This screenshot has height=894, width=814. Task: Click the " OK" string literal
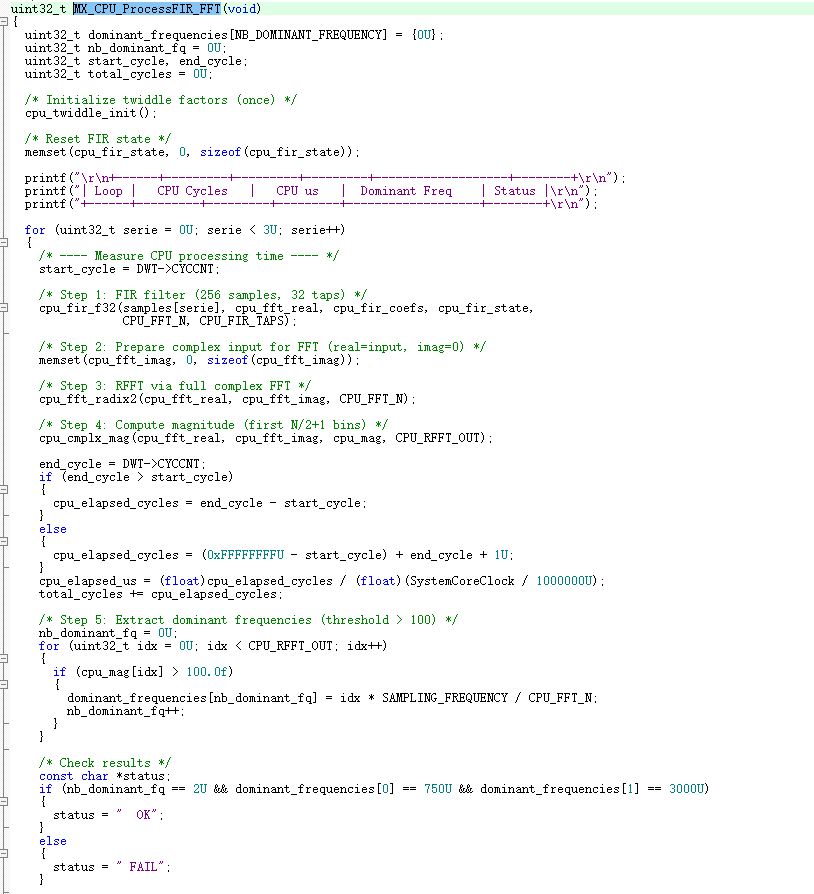[137, 815]
